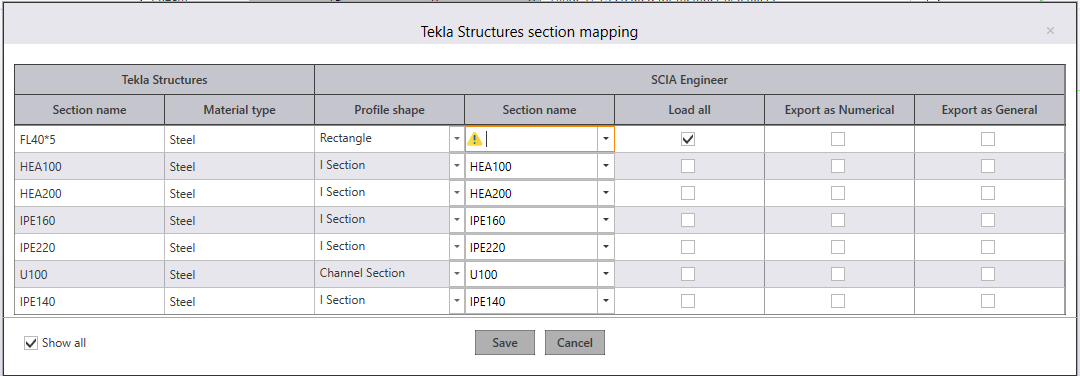Expand SCIA section name dropdown for IPE140
This screenshot has height=376, width=1080.
tap(605, 301)
